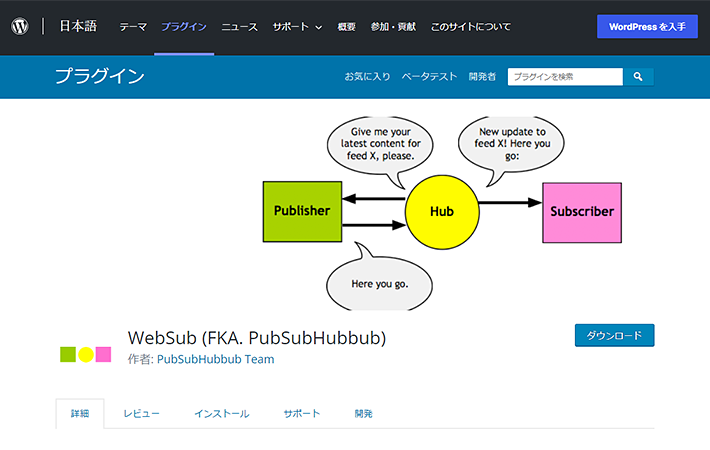This screenshot has width=710, height=450.
Task: Click the プラグイン page heading
Action: point(100,76)
